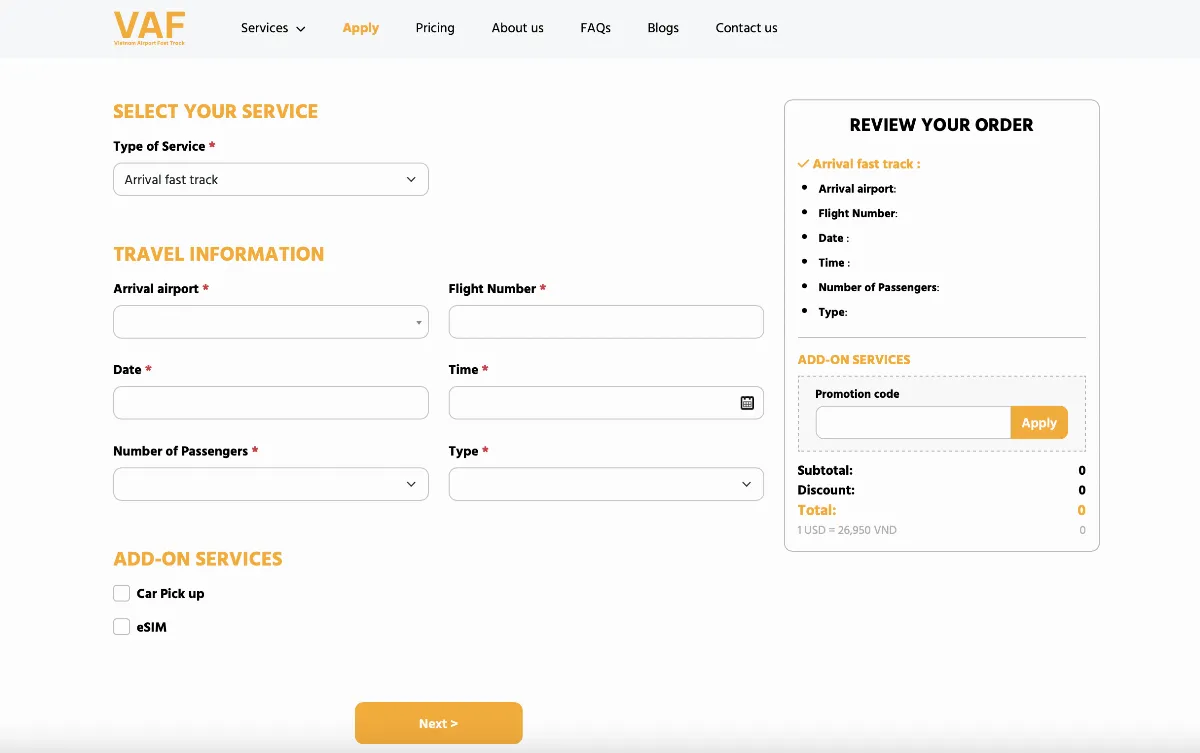Click the '1 USD = 26,950 VND' text
Image resolution: width=1200 pixels, height=753 pixels.
tap(847, 530)
